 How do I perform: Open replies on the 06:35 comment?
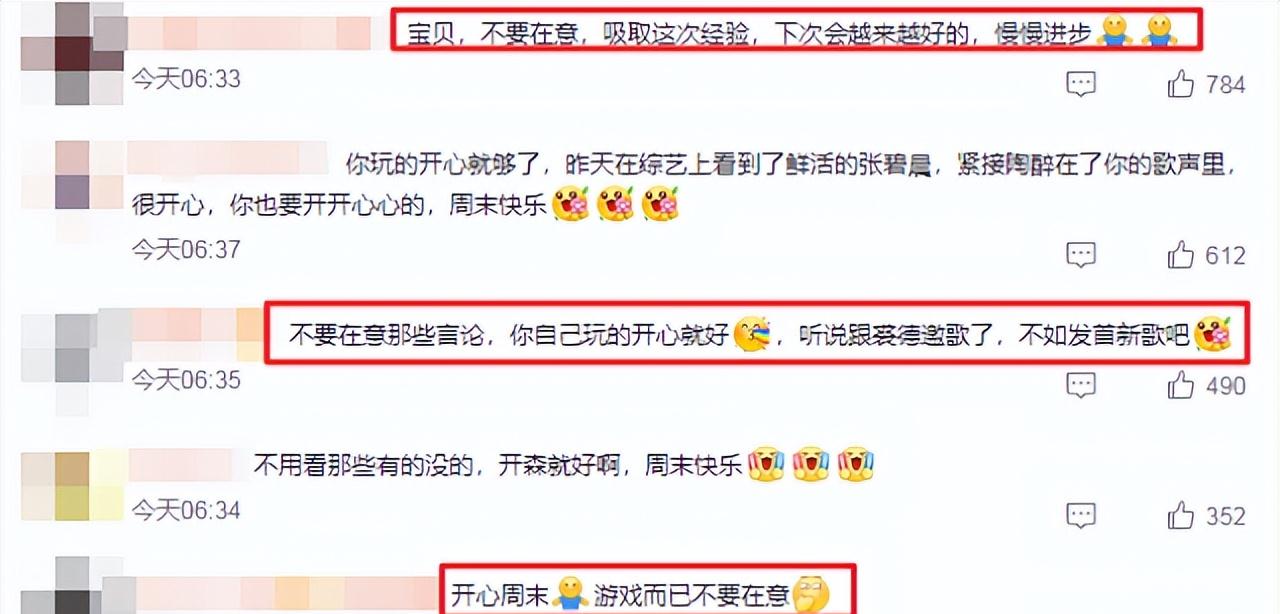1081,384
